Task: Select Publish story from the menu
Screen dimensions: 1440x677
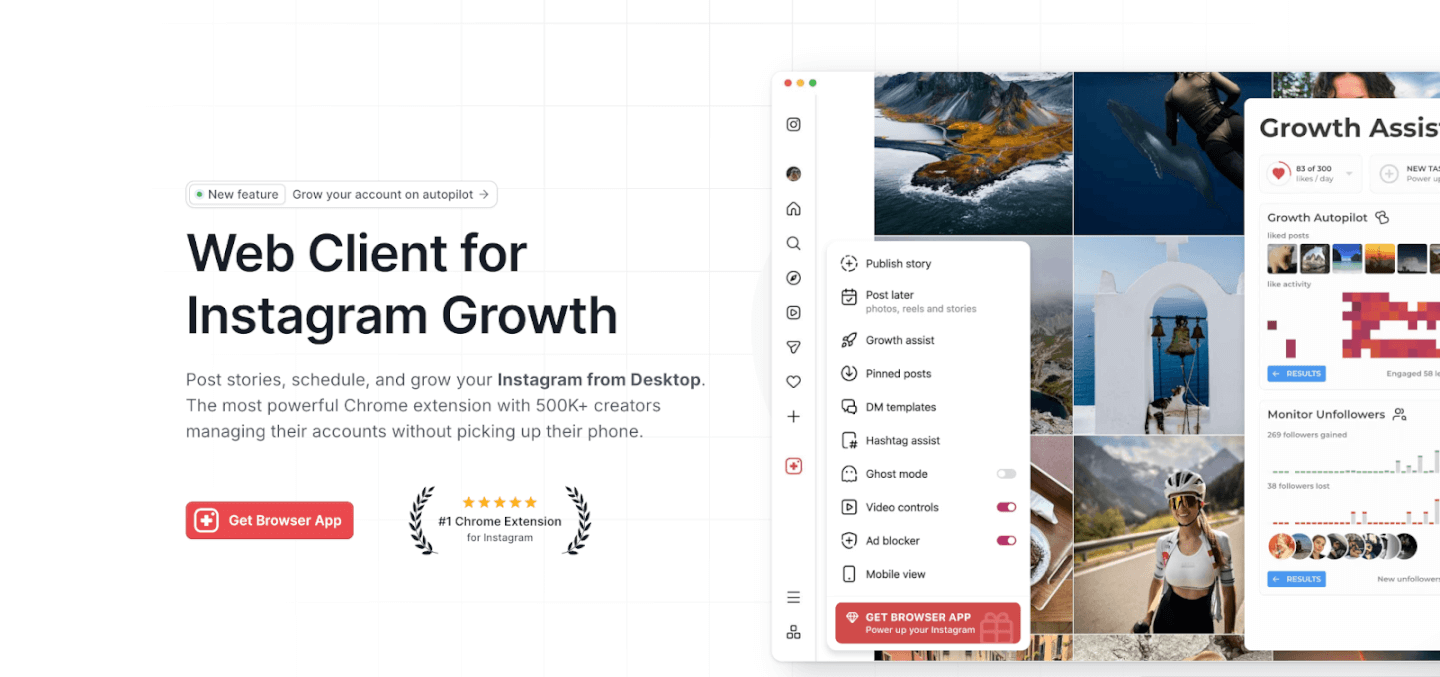Action: coord(899,263)
